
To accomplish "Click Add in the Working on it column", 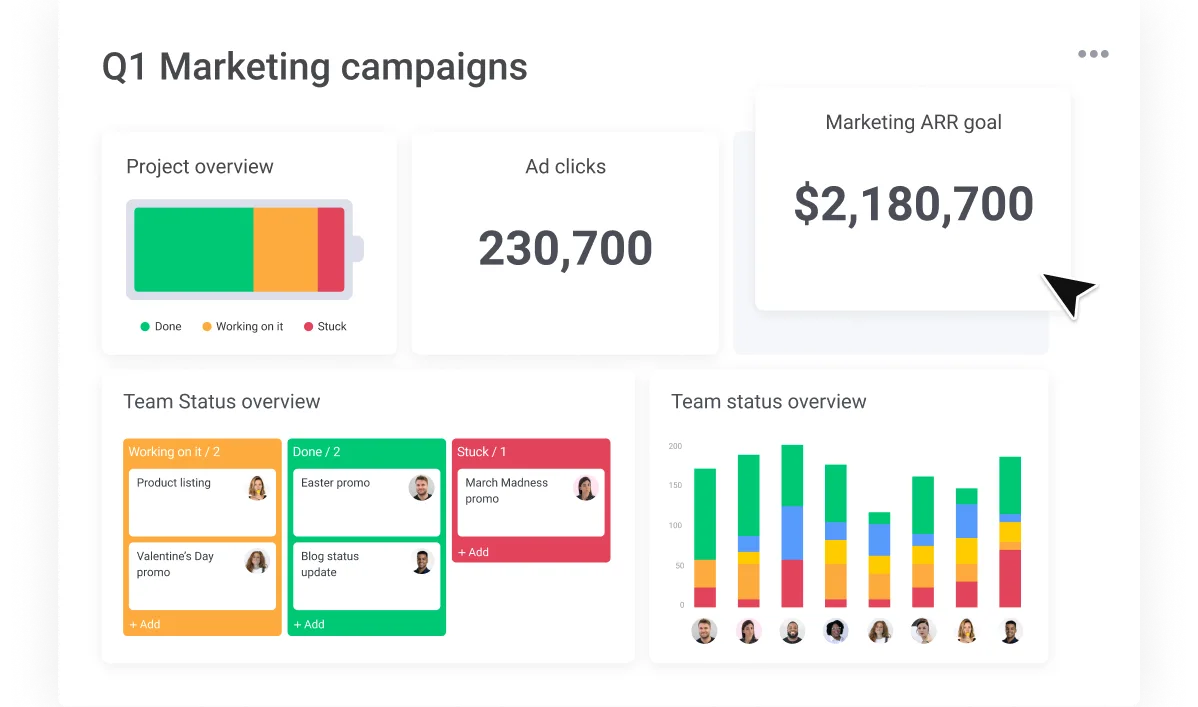I will pos(144,624).
